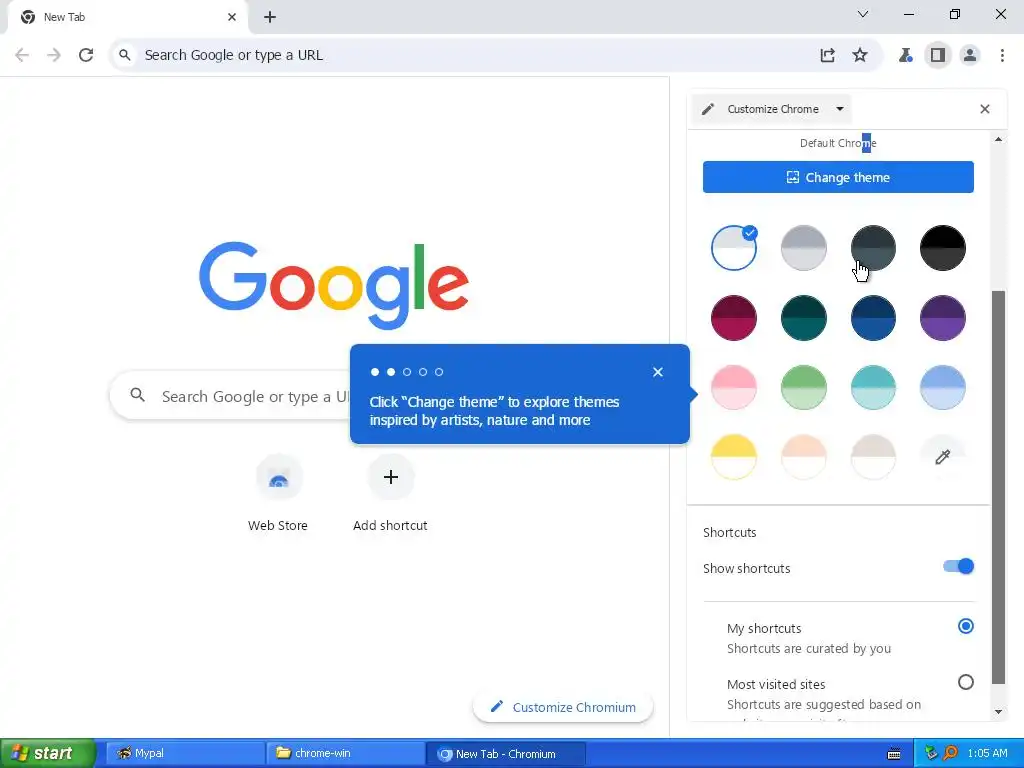The height and width of the screenshot is (768, 1024).
Task: Reload the current page
Action: click(86, 55)
